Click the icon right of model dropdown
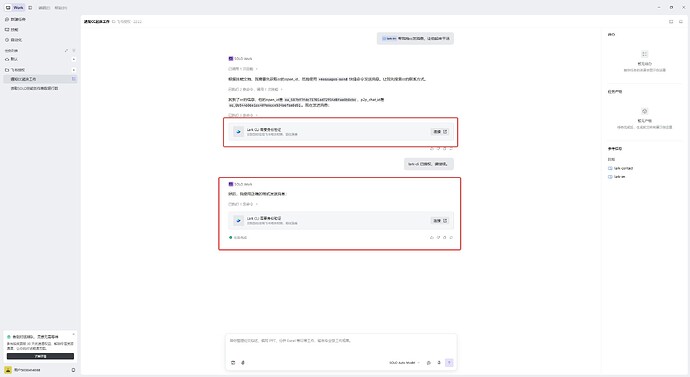Screen dimensions: 690x377 point(429,362)
